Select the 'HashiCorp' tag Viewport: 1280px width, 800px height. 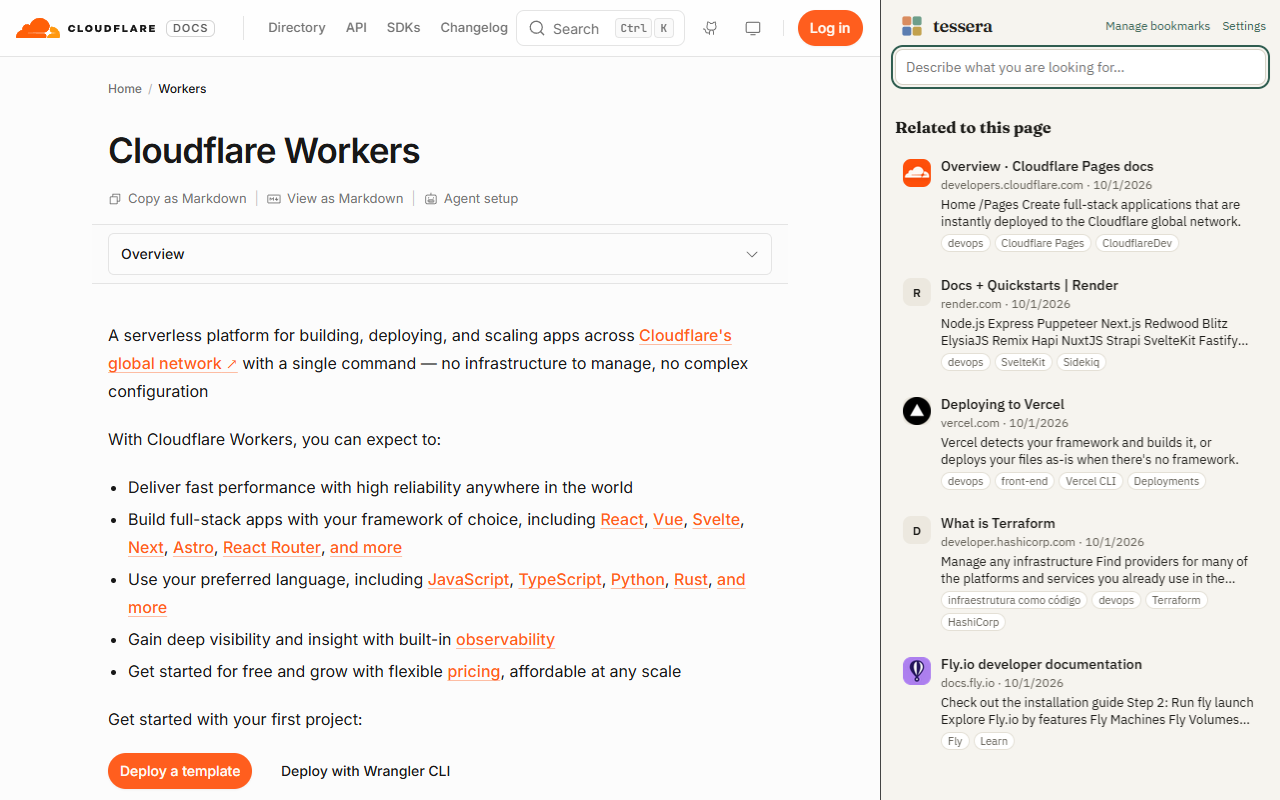[973, 622]
